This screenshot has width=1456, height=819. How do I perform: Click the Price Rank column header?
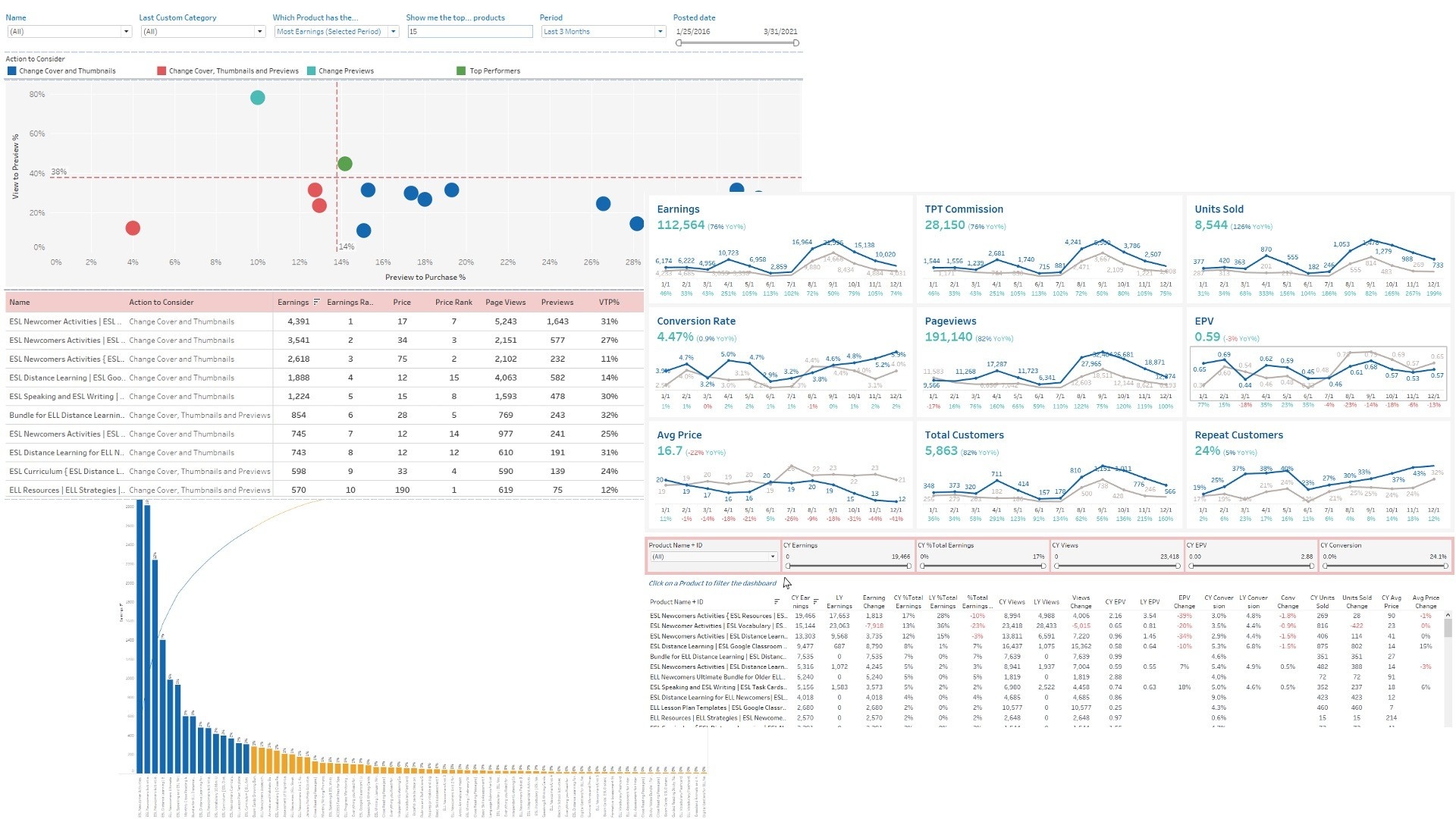click(453, 302)
